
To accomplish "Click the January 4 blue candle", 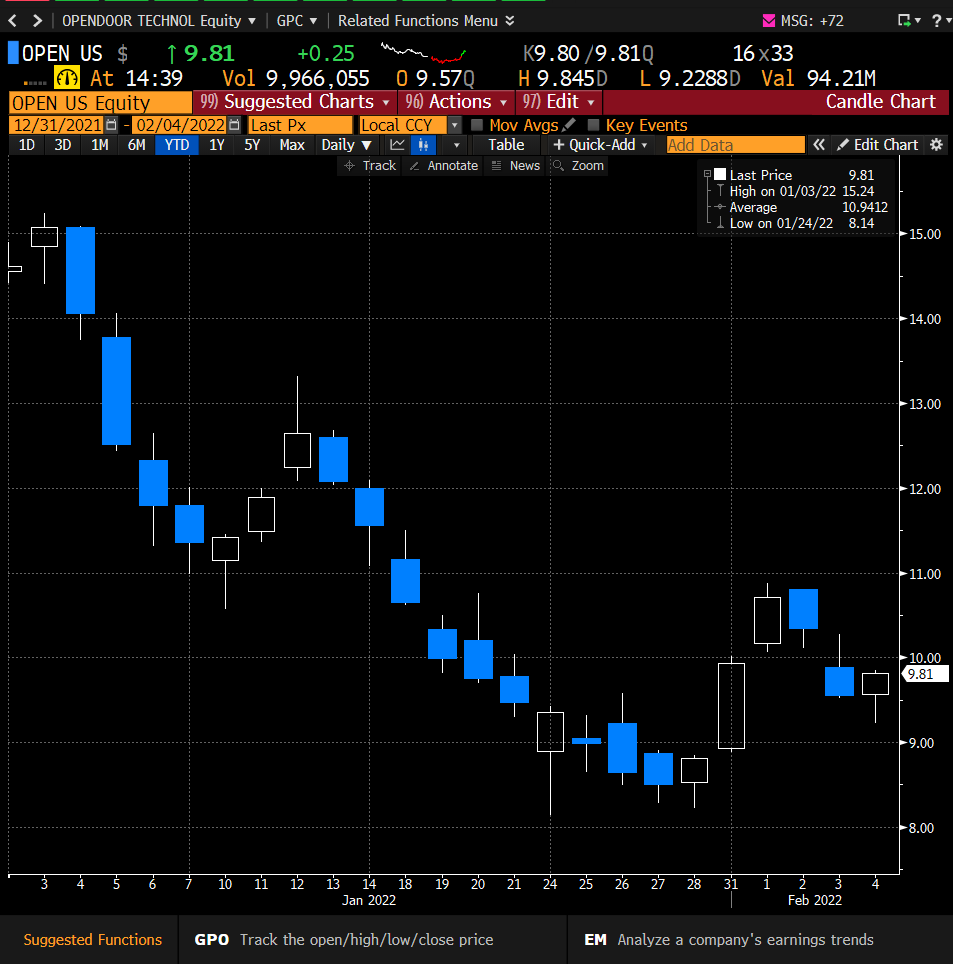I will coord(81,271).
